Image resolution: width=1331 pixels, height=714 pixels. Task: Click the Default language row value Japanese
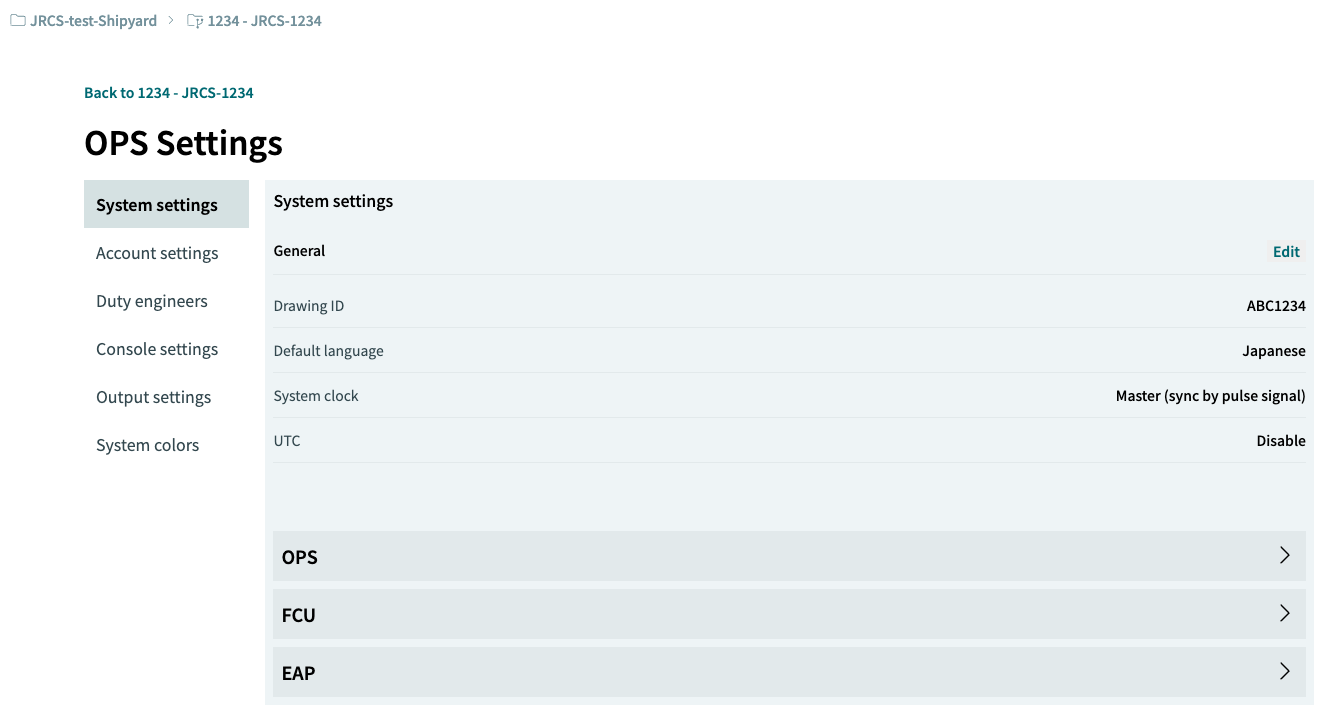1274,351
